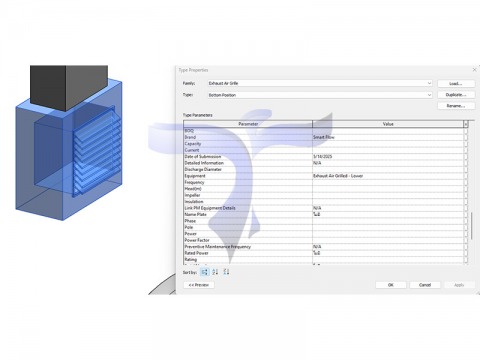
Task: Click the Load button
Action: click(456, 83)
